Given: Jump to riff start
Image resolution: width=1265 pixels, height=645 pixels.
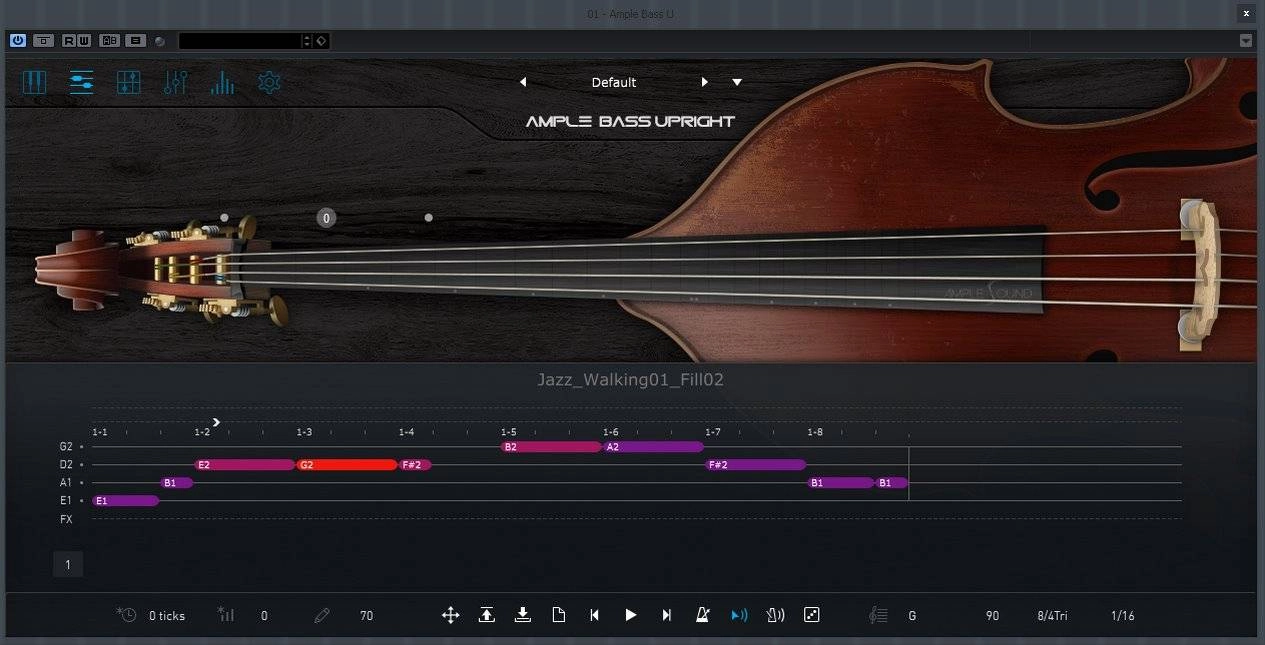Looking at the screenshot, I should click(x=594, y=615).
